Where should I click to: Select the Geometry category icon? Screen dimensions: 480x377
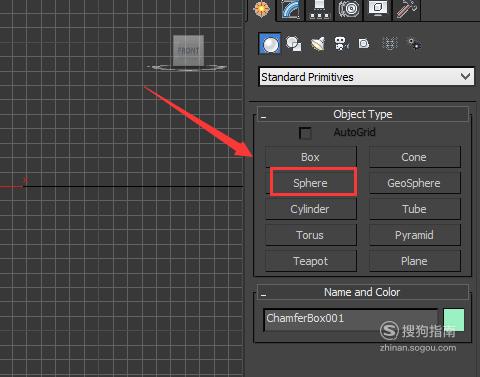click(270, 44)
